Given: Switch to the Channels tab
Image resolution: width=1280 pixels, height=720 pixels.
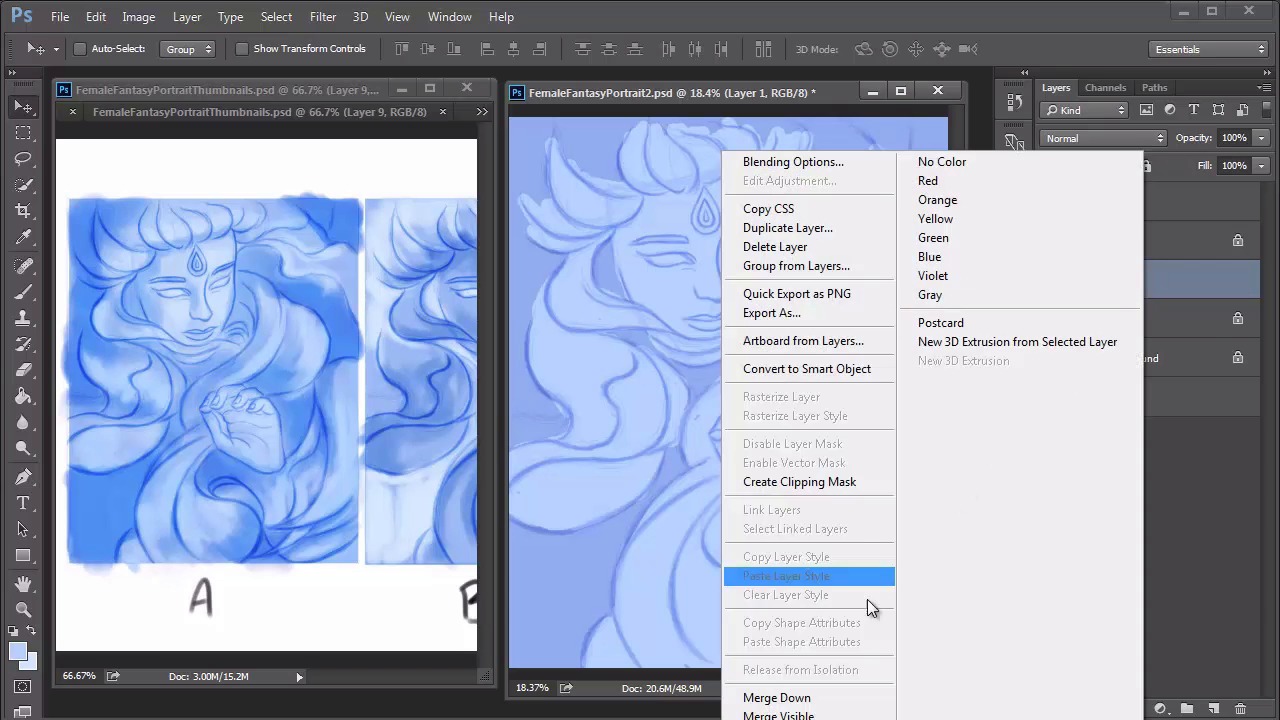Looking at the screenshot, I should 1105,88.
